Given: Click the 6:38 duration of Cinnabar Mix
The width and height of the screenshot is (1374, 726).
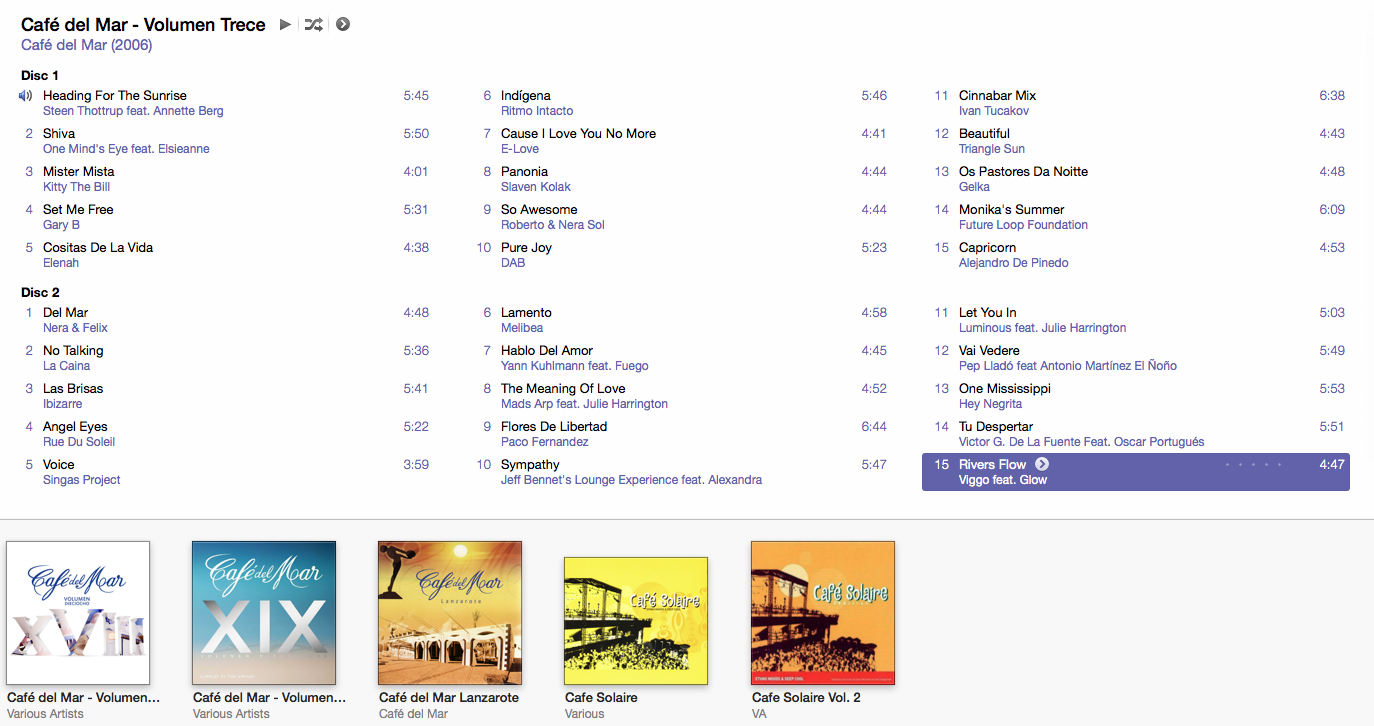Looking at the screenshot, I should tap(1332, 95).
